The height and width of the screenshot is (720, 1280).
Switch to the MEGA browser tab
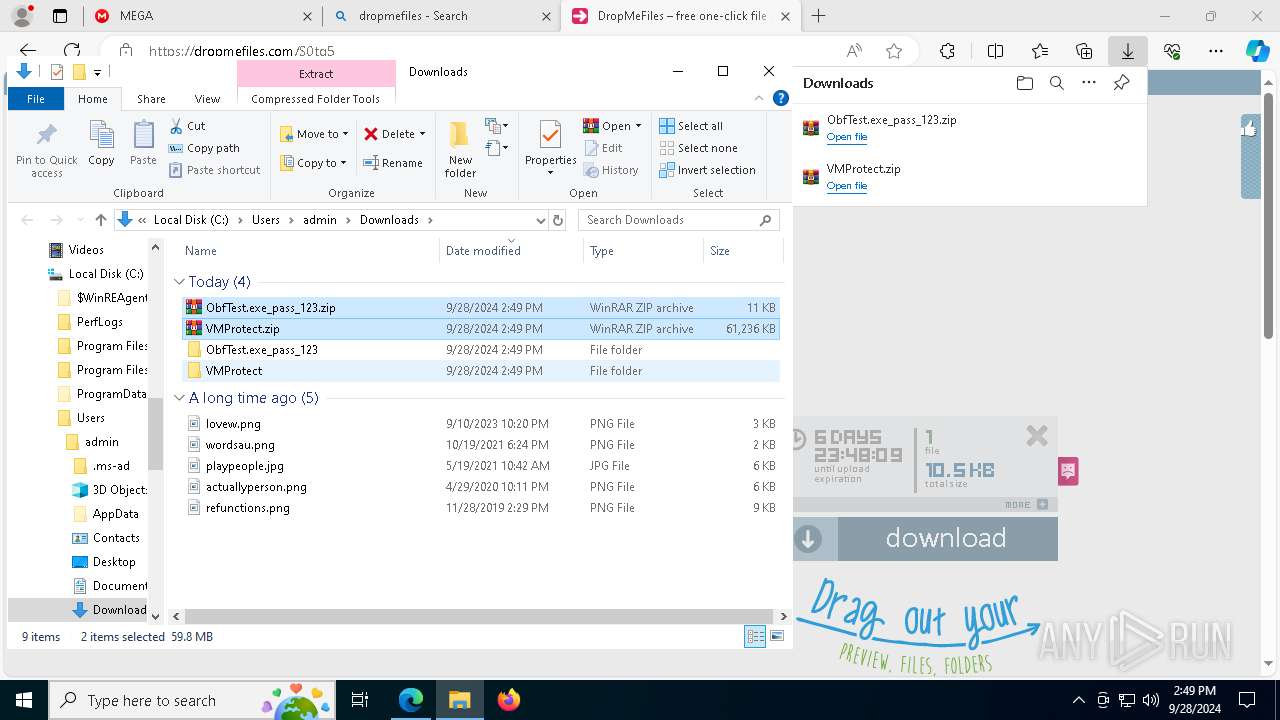[x=201, y=16]
